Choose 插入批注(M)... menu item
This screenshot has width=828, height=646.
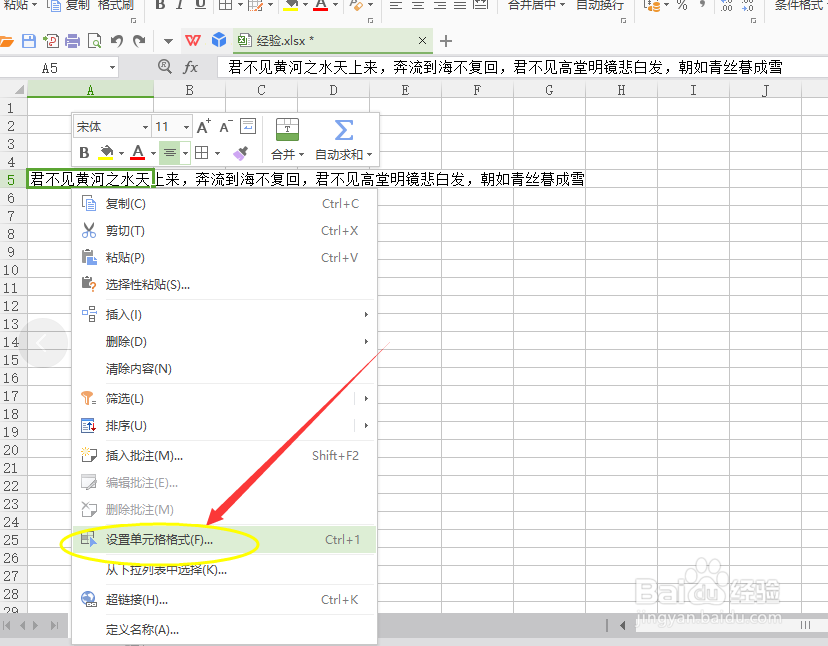[224, 456]
